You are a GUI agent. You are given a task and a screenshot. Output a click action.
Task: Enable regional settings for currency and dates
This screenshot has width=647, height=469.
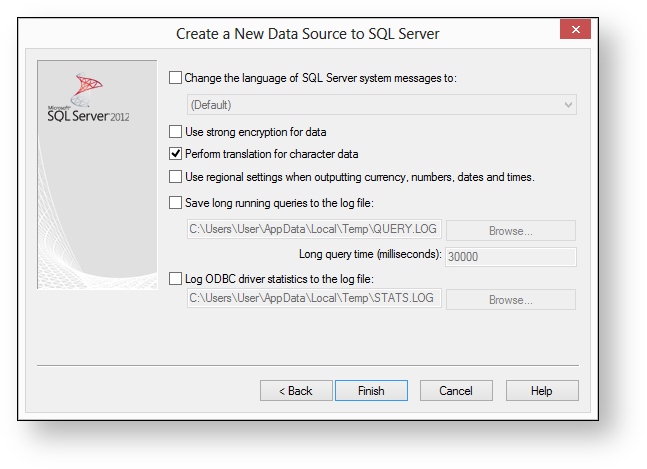click(177, 177)
